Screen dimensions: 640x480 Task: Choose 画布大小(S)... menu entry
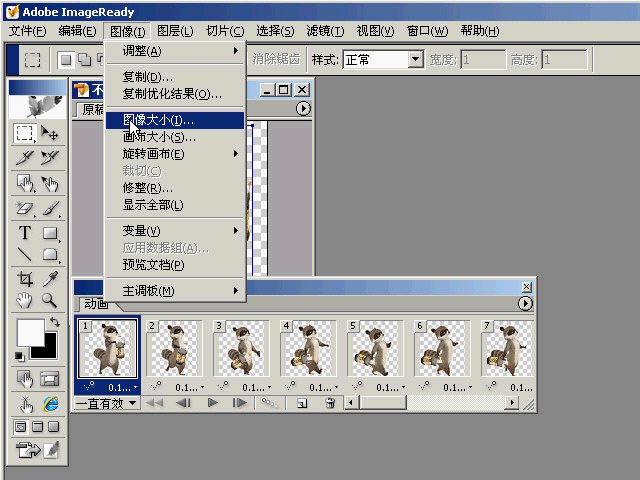tap(175, 137)
